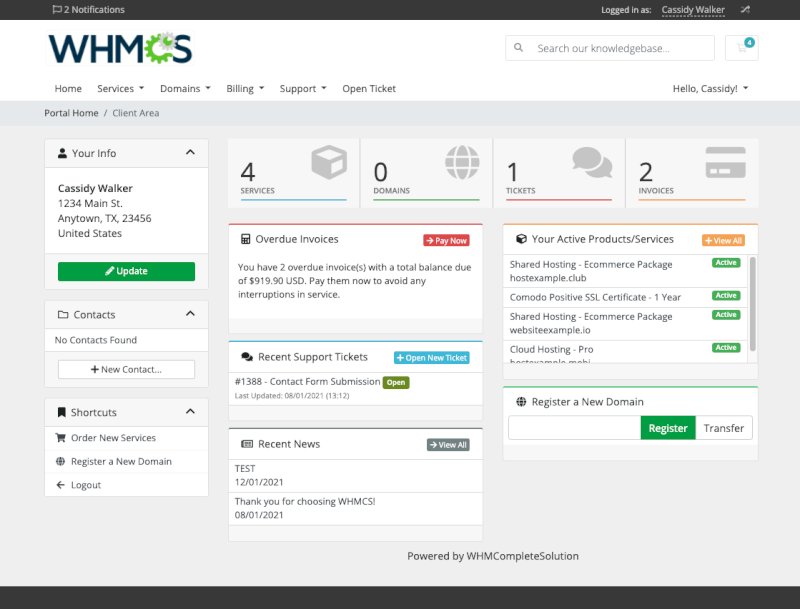Click the Active Products cube icon

tap(521, 239)
